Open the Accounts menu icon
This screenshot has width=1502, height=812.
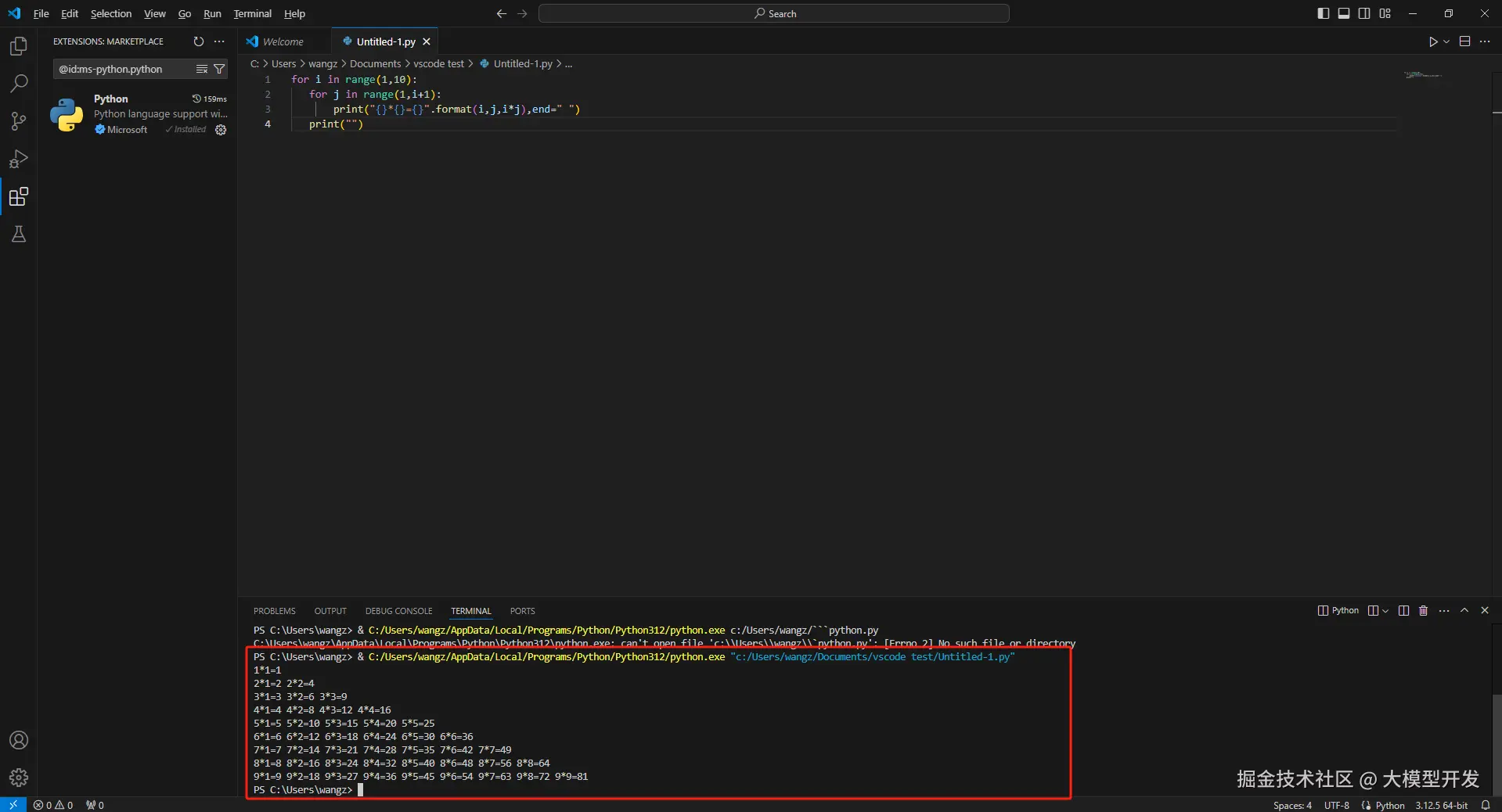[x=19, y=740]
